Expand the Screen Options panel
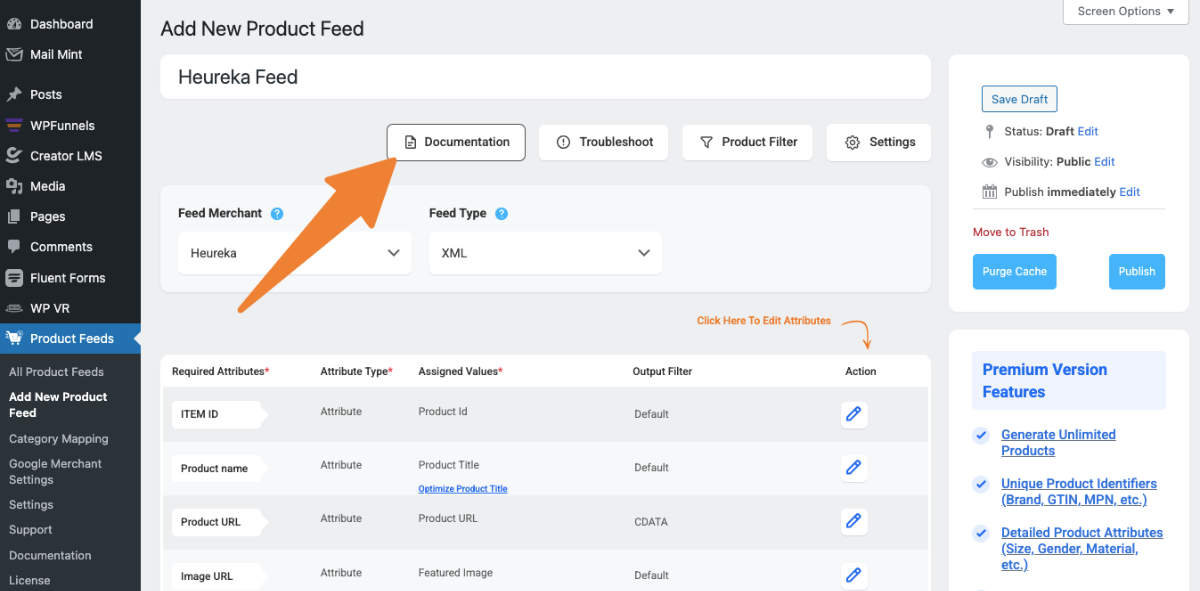The image size is (1200, 591). 1125,12
